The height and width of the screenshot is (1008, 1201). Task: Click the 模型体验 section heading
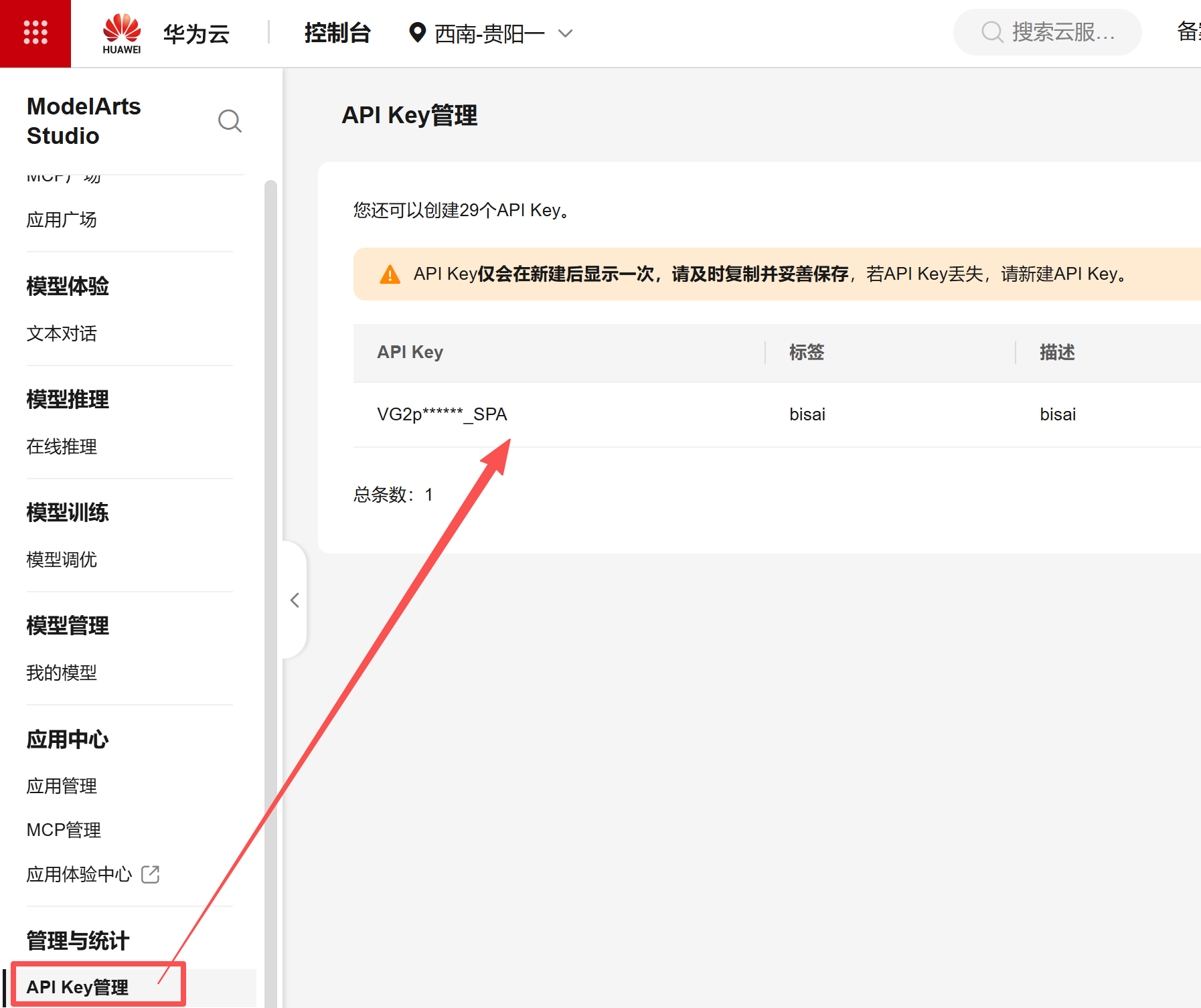pyautogui.click(x=68, y=286)
